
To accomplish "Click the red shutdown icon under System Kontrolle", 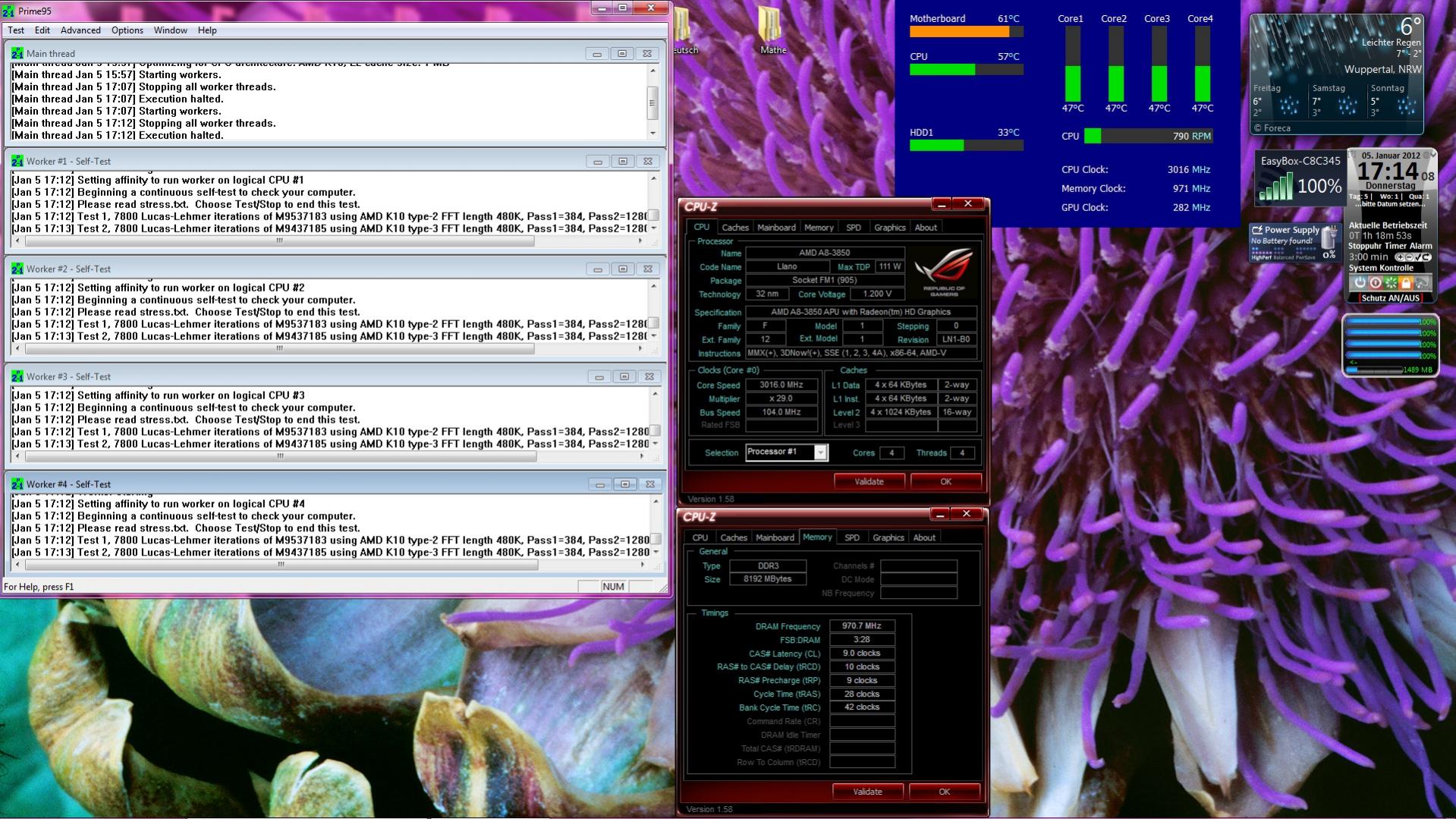I will 1375,282.
